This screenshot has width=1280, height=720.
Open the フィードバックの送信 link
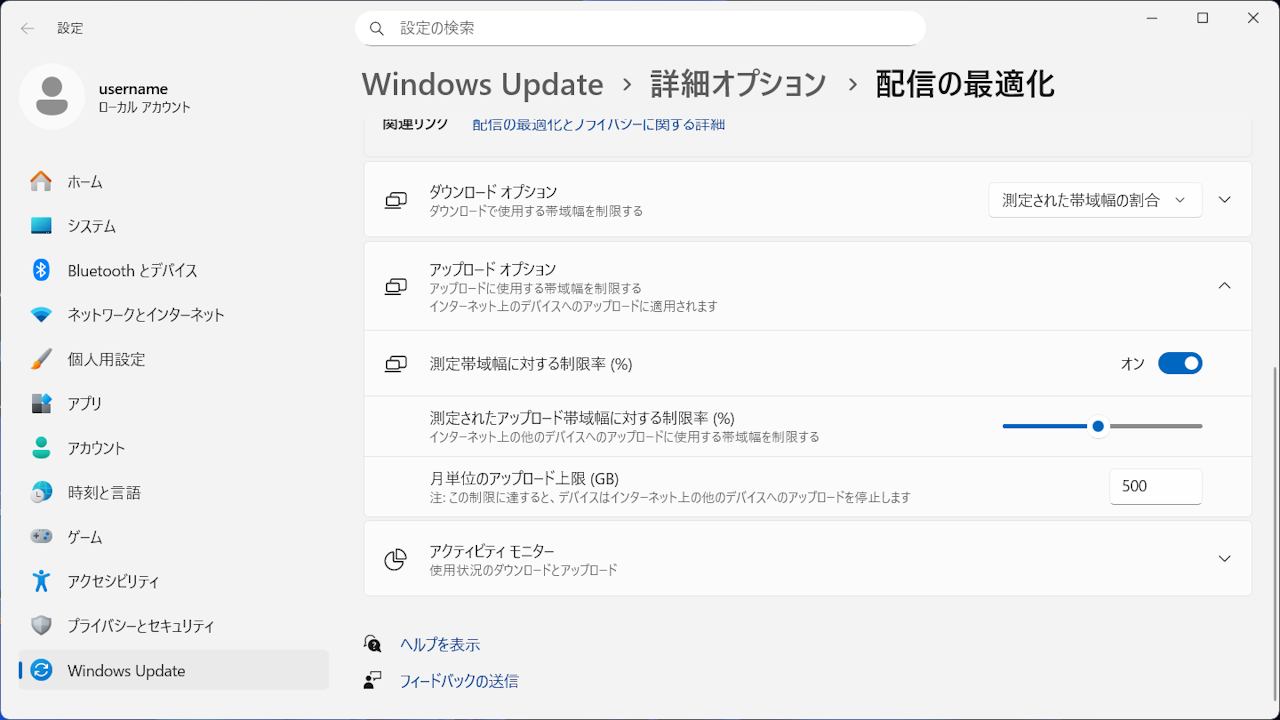(x=459, y=681)
